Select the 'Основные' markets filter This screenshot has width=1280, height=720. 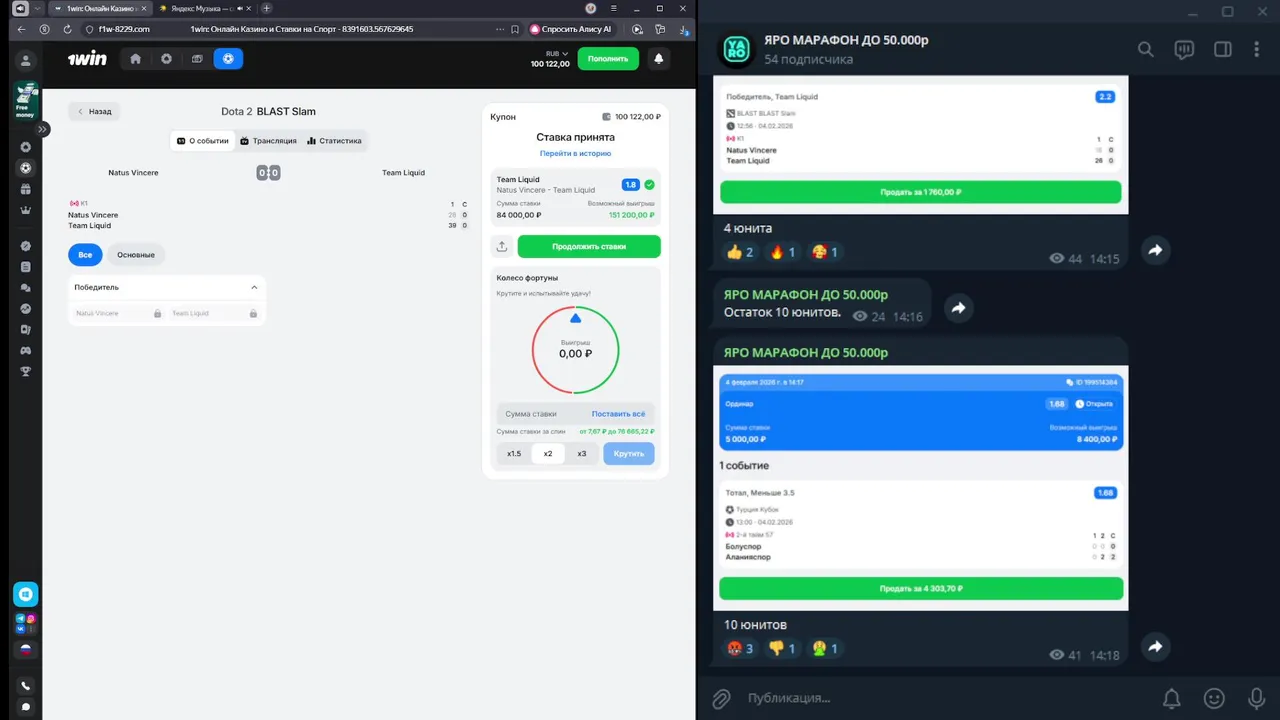coord(136,255)
